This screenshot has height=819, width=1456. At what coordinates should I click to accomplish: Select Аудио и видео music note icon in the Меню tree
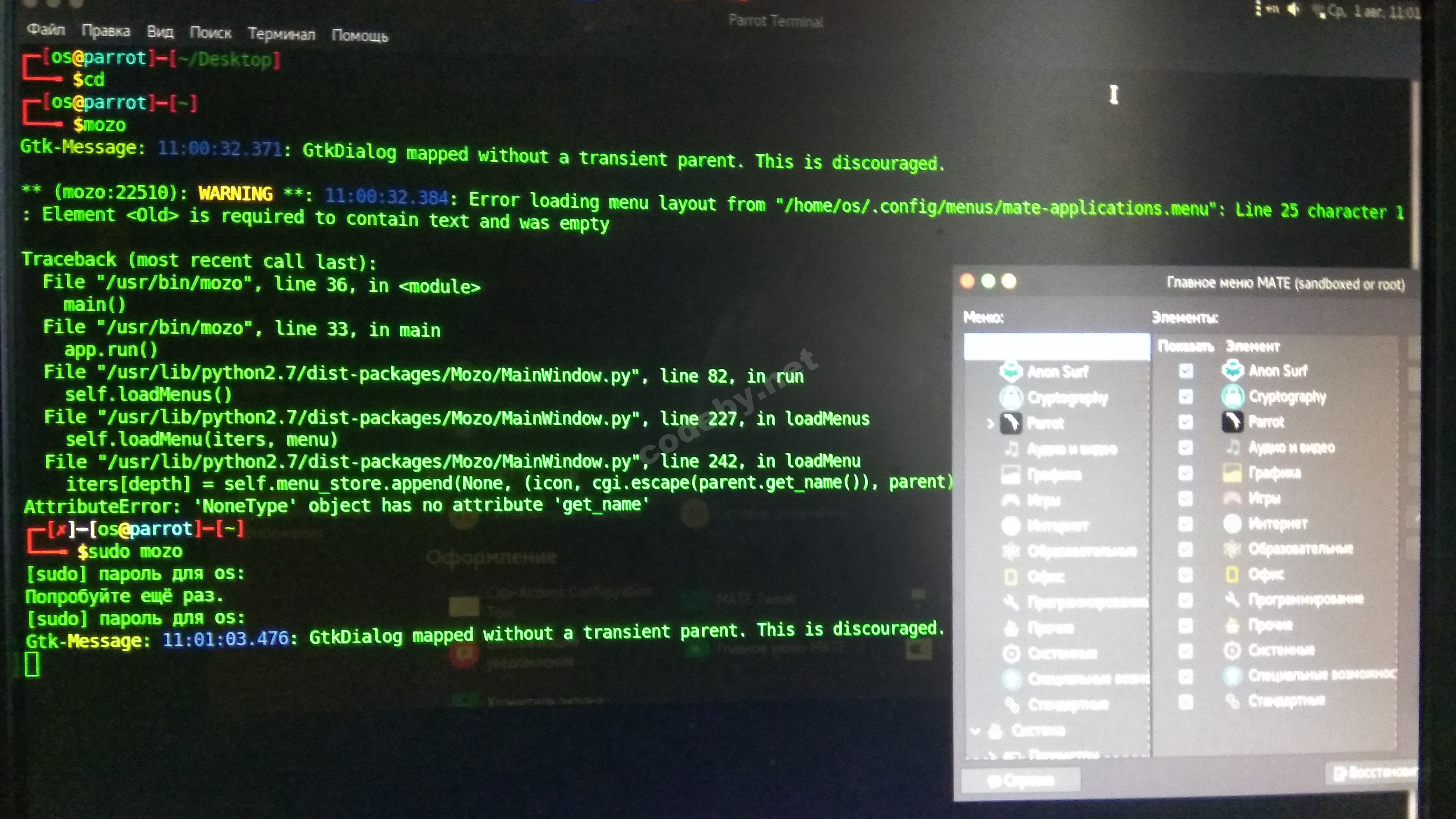click(1011, 449)
